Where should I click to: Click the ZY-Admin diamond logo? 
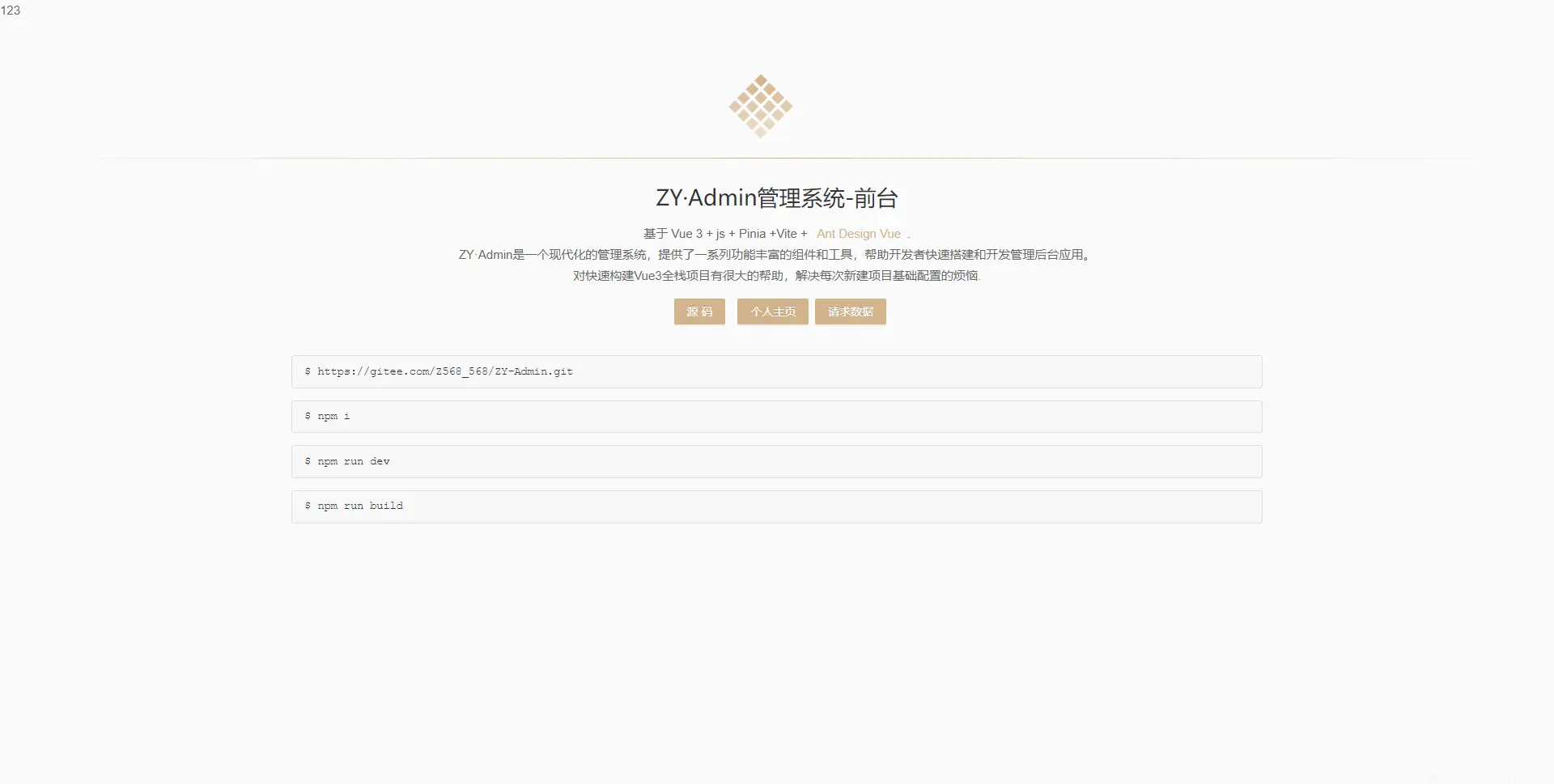pos(760,106)
